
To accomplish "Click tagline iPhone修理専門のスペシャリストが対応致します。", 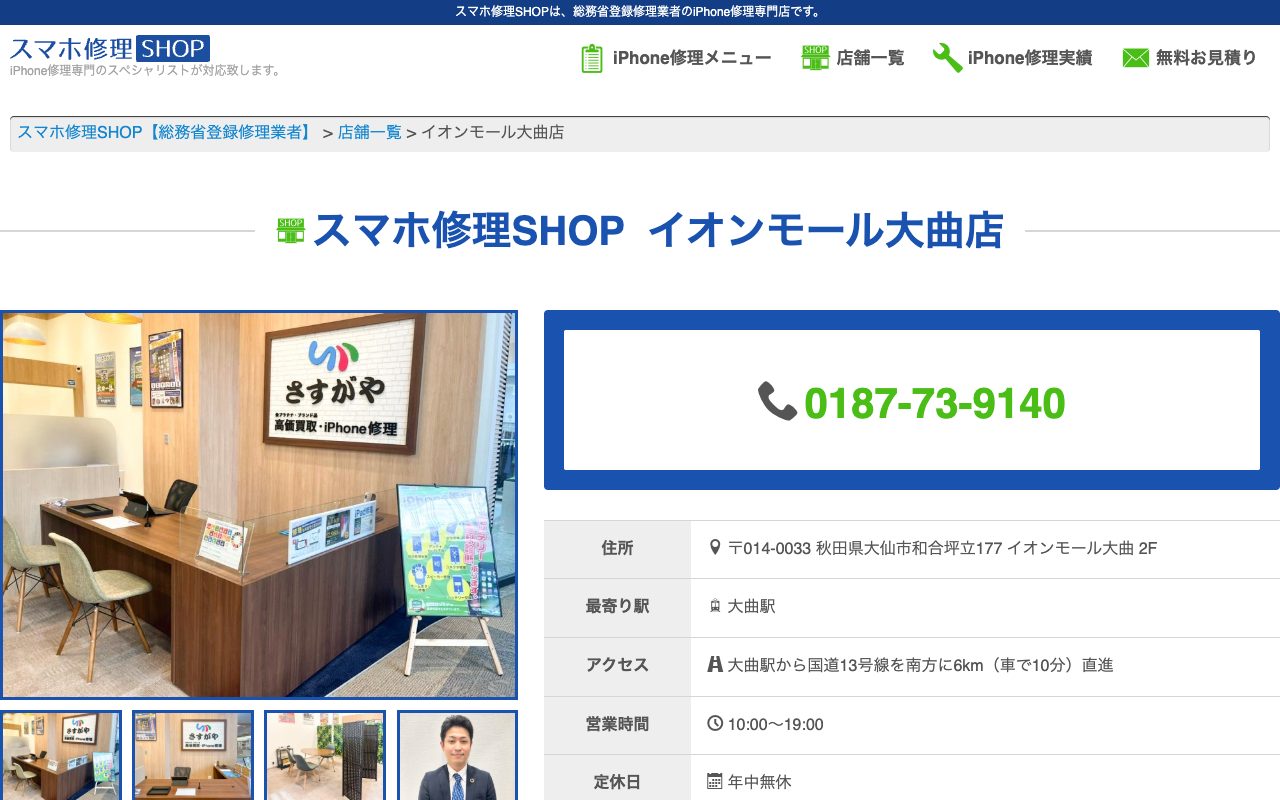I will click(146, 71).
